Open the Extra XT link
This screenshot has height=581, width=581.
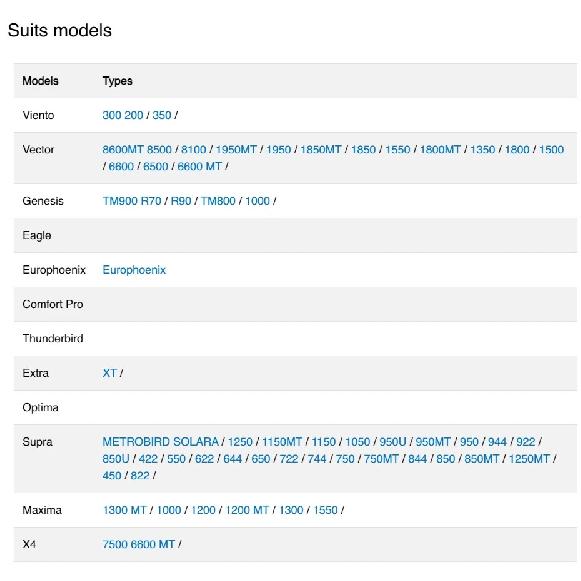(110, 373)
